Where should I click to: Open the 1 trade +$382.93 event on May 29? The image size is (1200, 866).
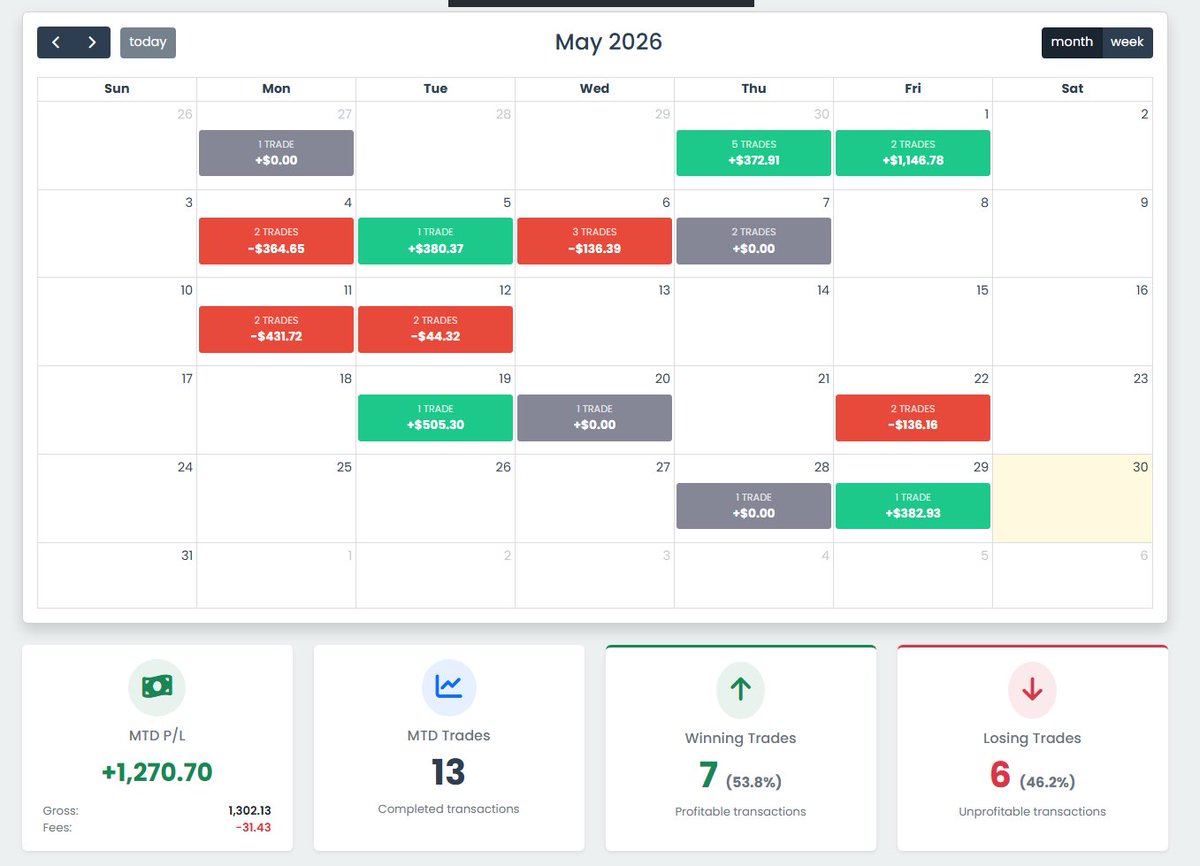tap(913, 505)
